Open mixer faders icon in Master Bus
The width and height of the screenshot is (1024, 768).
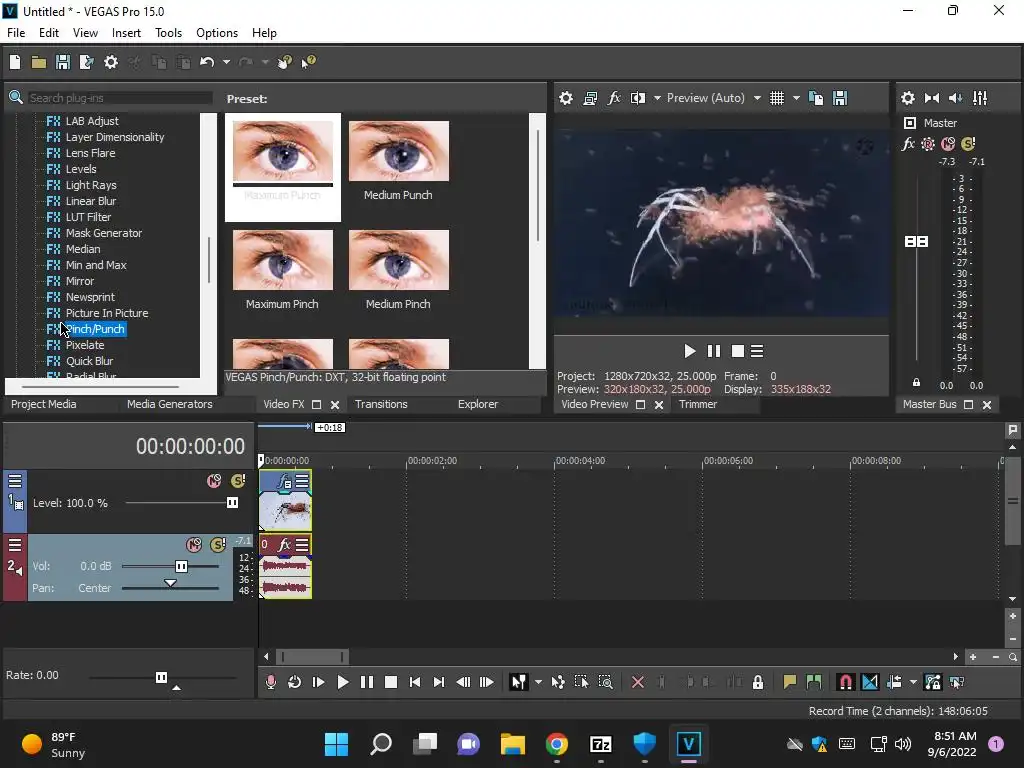[980, 98]
